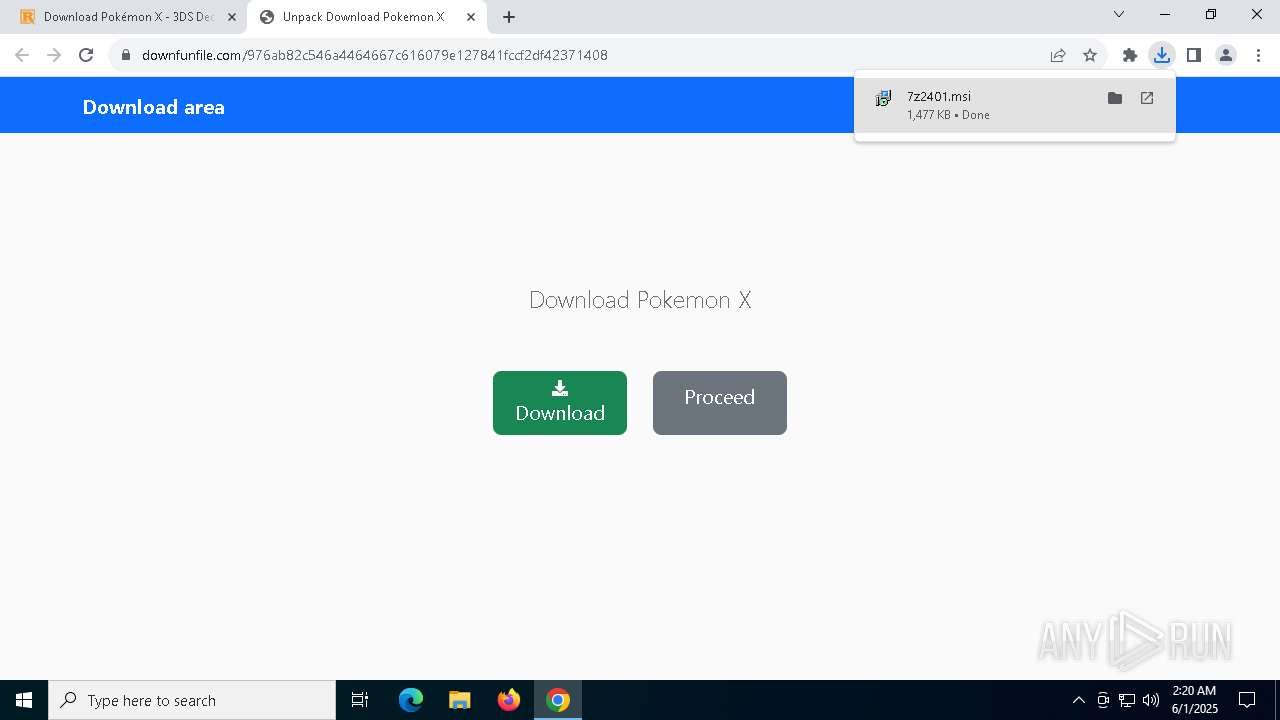Open the Extensions puzzle menu
Image resolution: width=1280 pixels, height=720 pixels.
coord(1130,55)
